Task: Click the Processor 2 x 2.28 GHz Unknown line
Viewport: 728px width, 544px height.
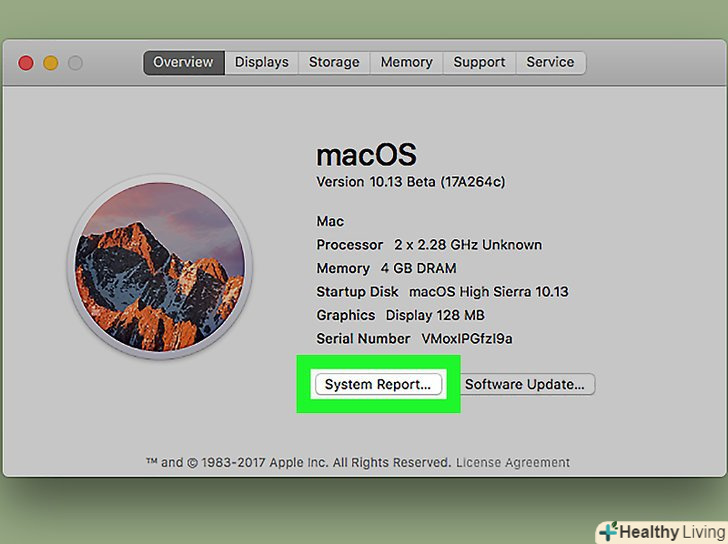Action: pyautogui.click(x=429, y=245)
